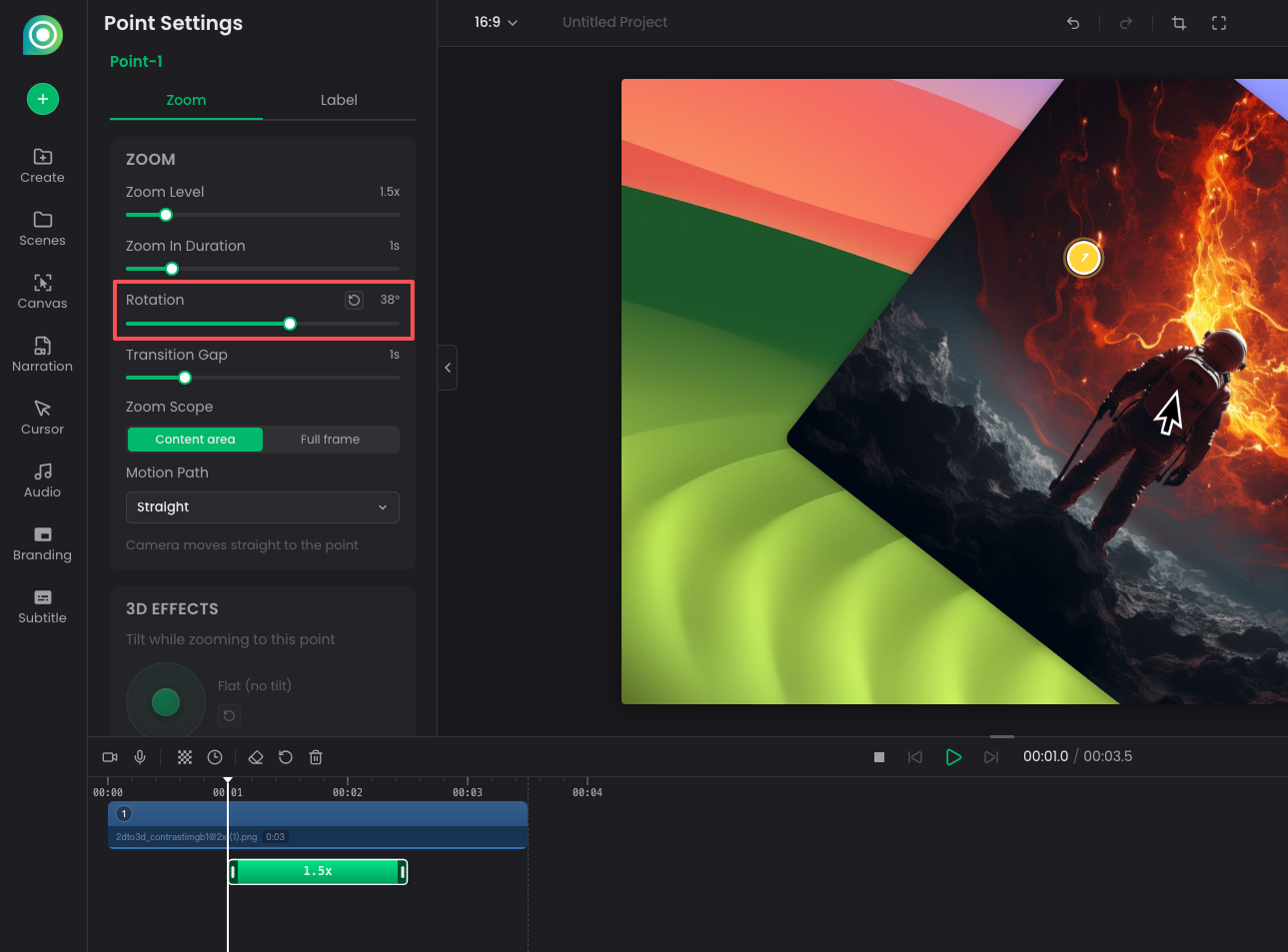Image resolution: width=1288 pixels, height=952 pixels.
Task: Reset the Rotation value
Action: click(x=355, y=300)
